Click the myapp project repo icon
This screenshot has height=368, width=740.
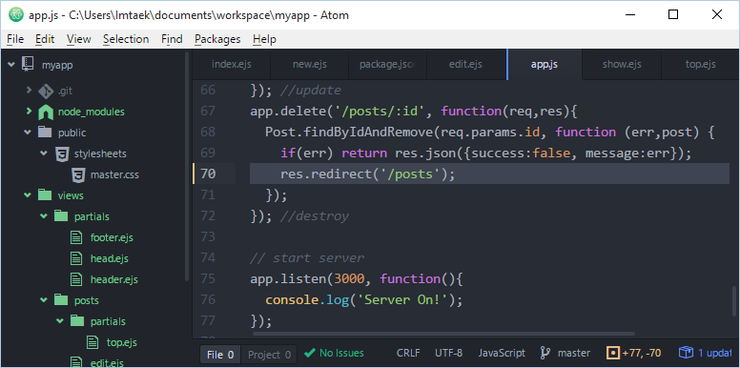(x=28, y=64)
